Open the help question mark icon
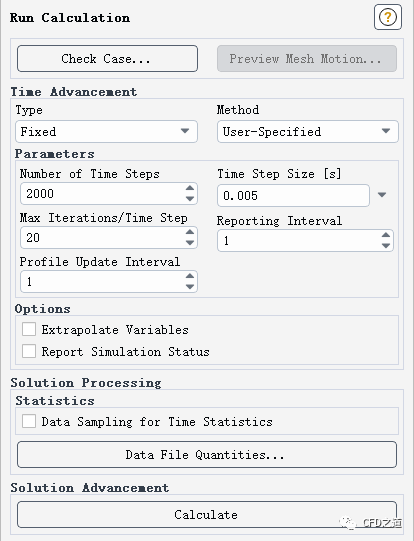This screenshot has height=541, width=414. [388, 17]
